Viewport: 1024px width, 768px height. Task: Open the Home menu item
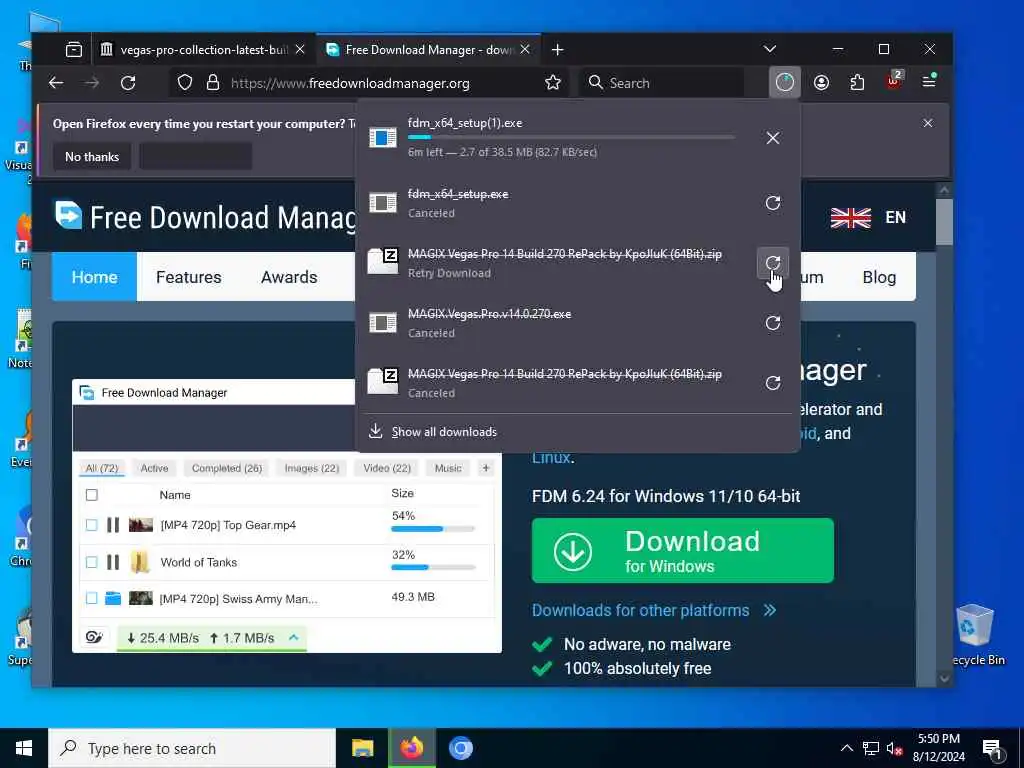[x=94, y=277]
